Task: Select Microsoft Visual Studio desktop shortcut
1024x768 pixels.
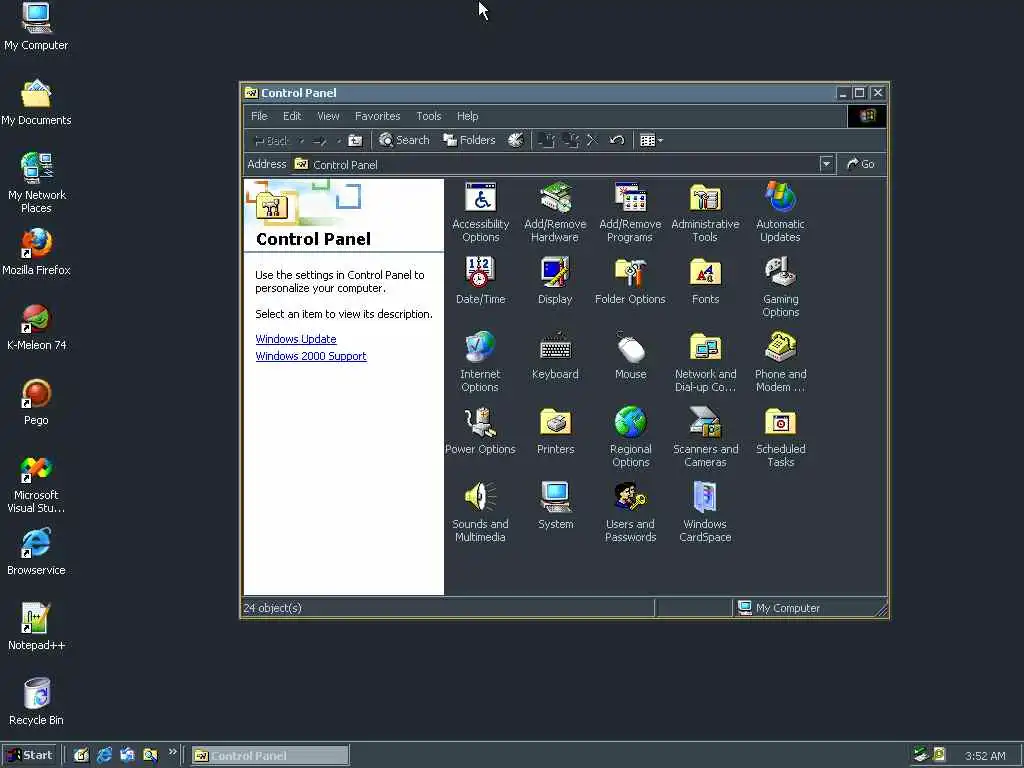Action: (x=36, y=484)
